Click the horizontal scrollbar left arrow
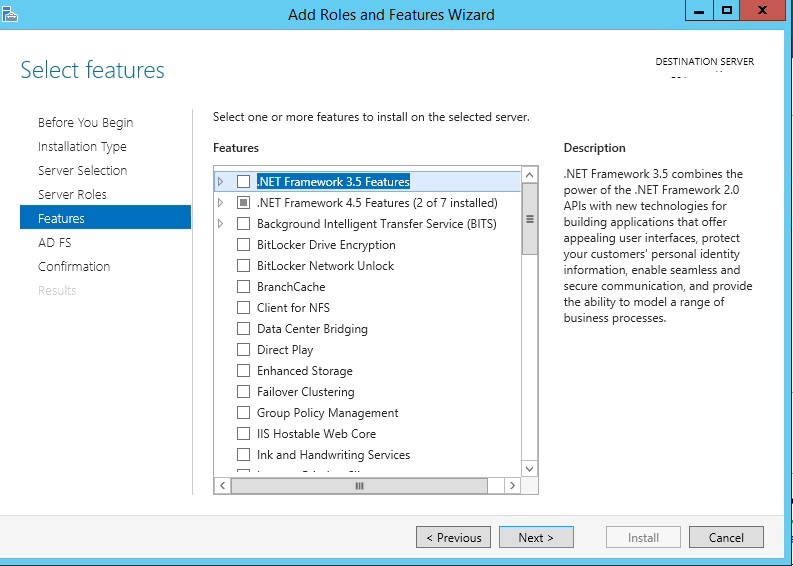This screenshot has width=793, height=566. [x=223, y=485]
